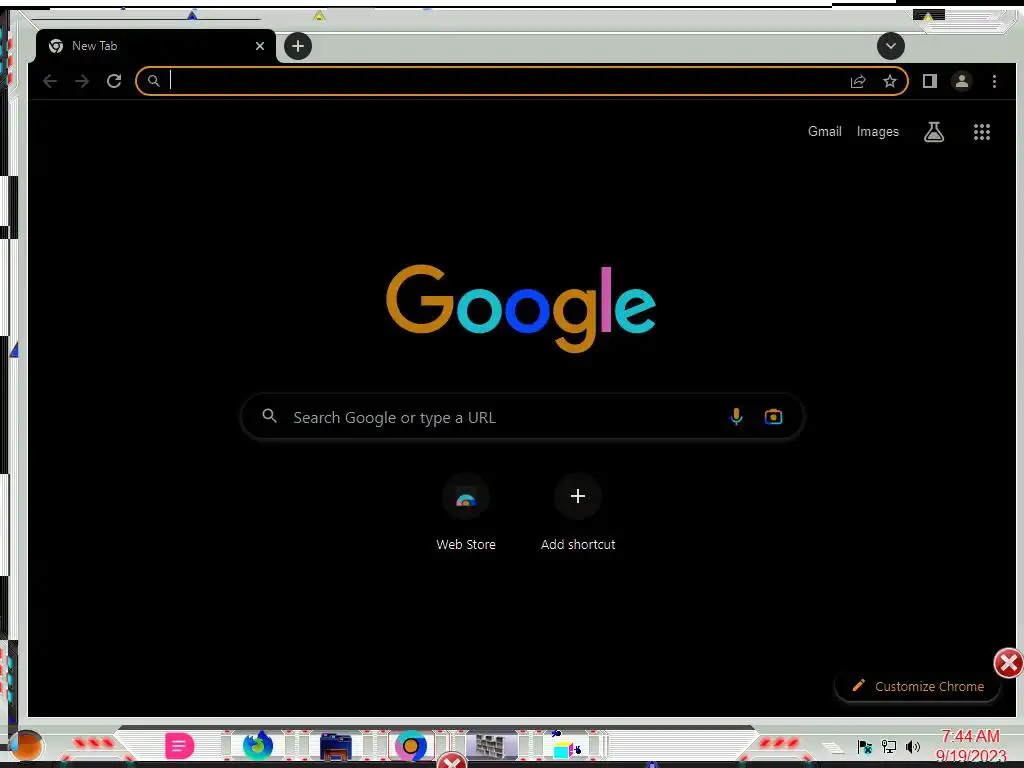Click the magnifier icon in the Google search box
This screenshot has height=768, width=1024.
pyautogui.click(x=269, y=415)
